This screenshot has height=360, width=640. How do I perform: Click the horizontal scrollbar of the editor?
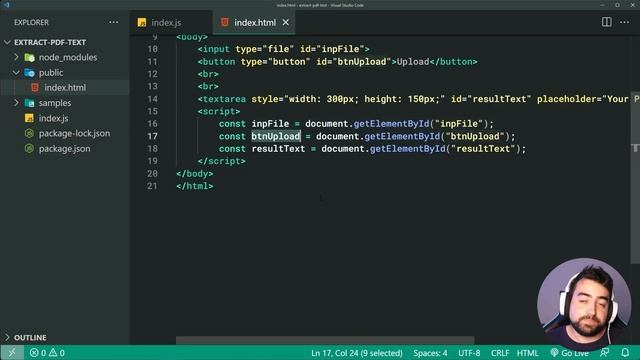pos(325,340)
